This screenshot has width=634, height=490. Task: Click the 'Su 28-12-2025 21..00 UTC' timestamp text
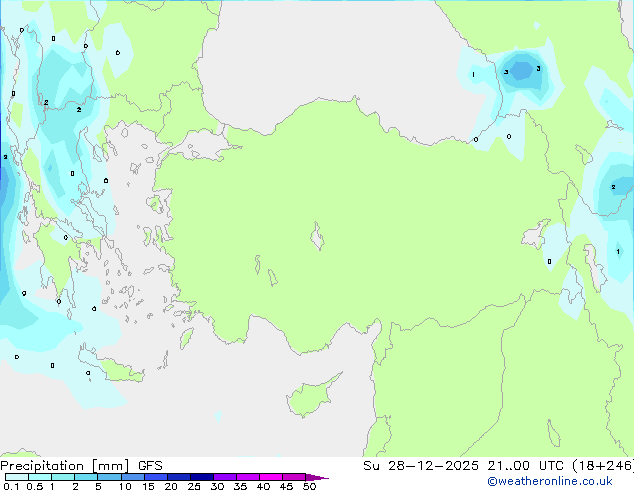[x=463, y=466]
